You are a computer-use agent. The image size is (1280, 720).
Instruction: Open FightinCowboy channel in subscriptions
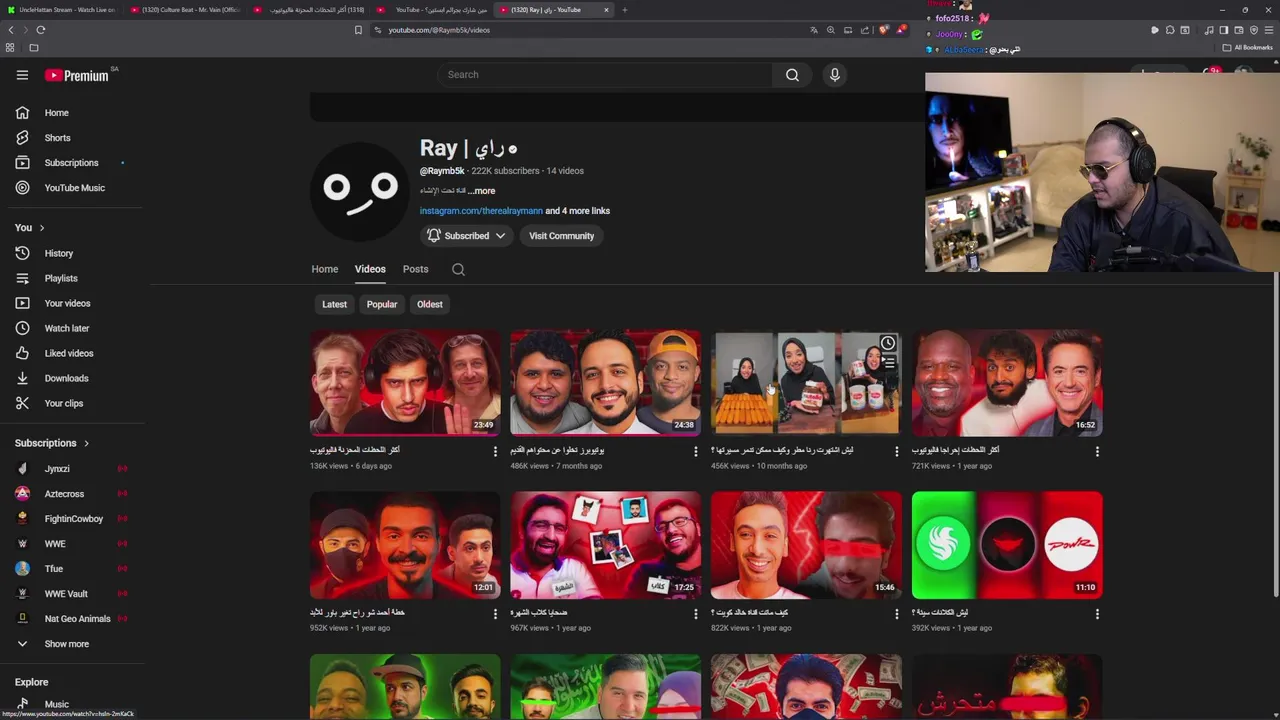coord(71,519)
